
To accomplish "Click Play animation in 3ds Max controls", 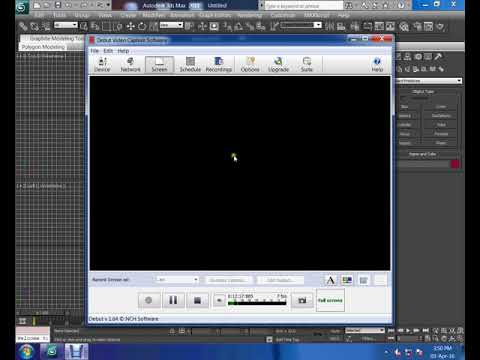I will point(408,331).
